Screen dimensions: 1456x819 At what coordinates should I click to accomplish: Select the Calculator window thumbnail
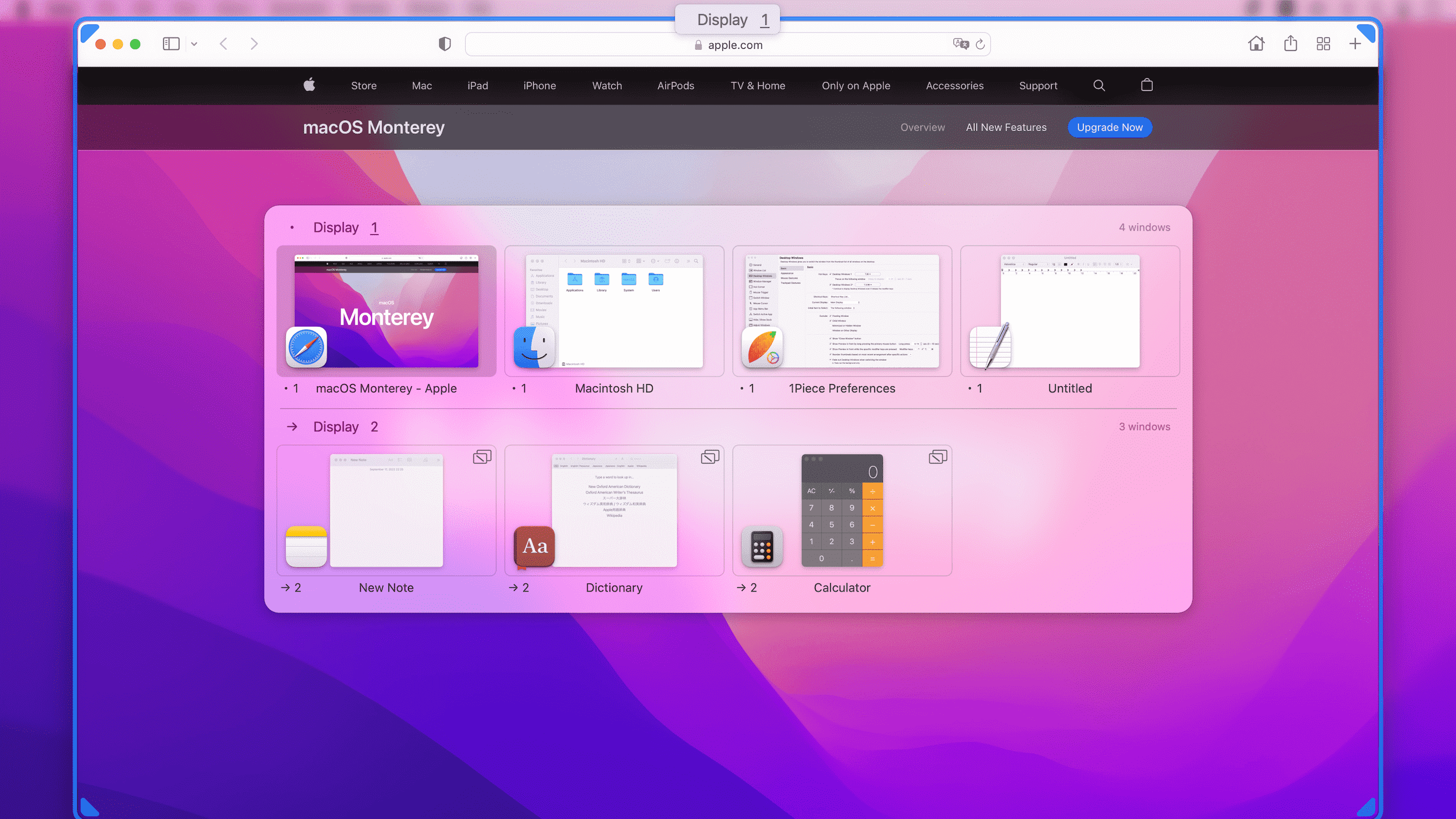(x=842, y=510)
